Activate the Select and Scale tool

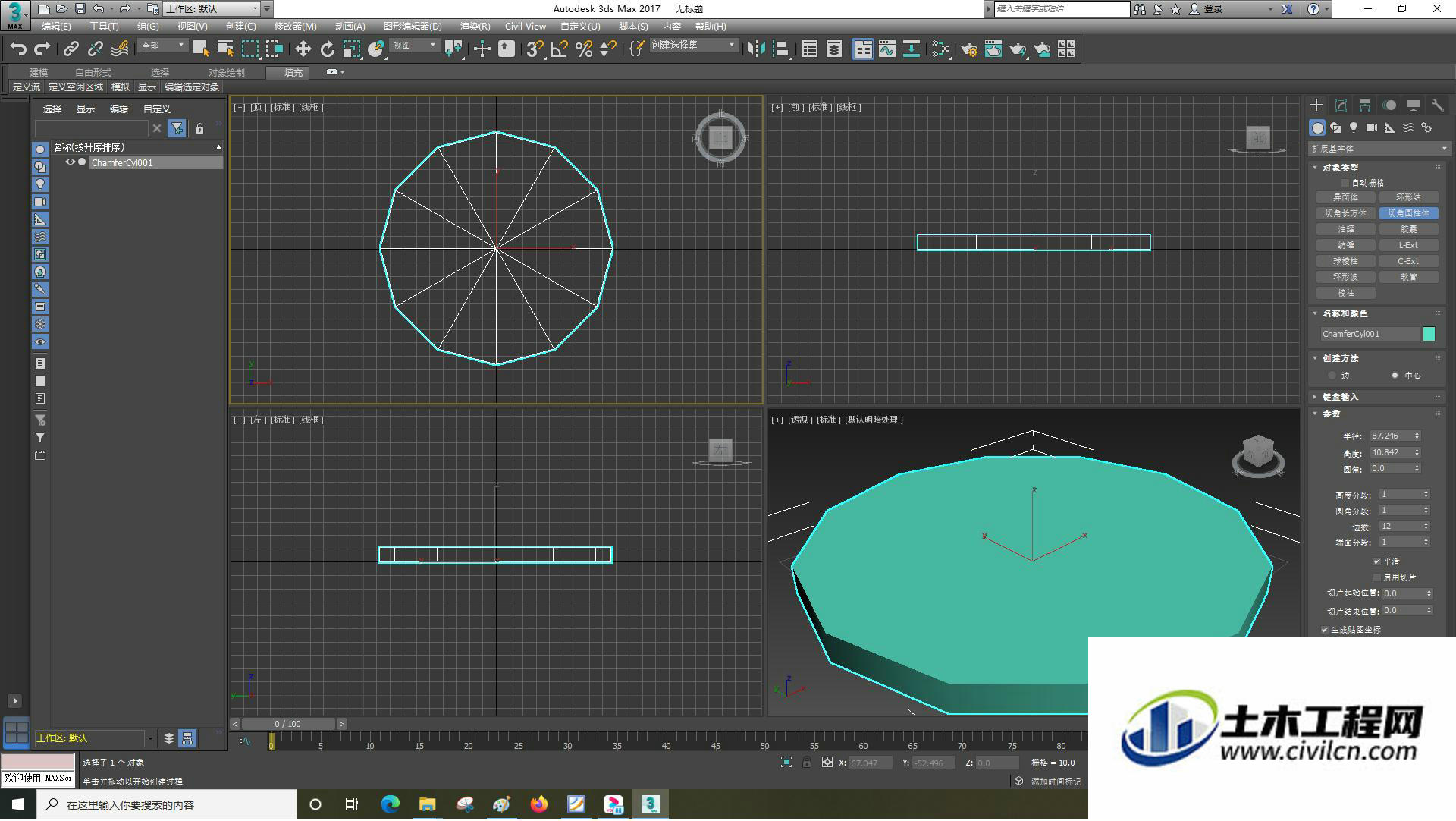pos(351,49)
